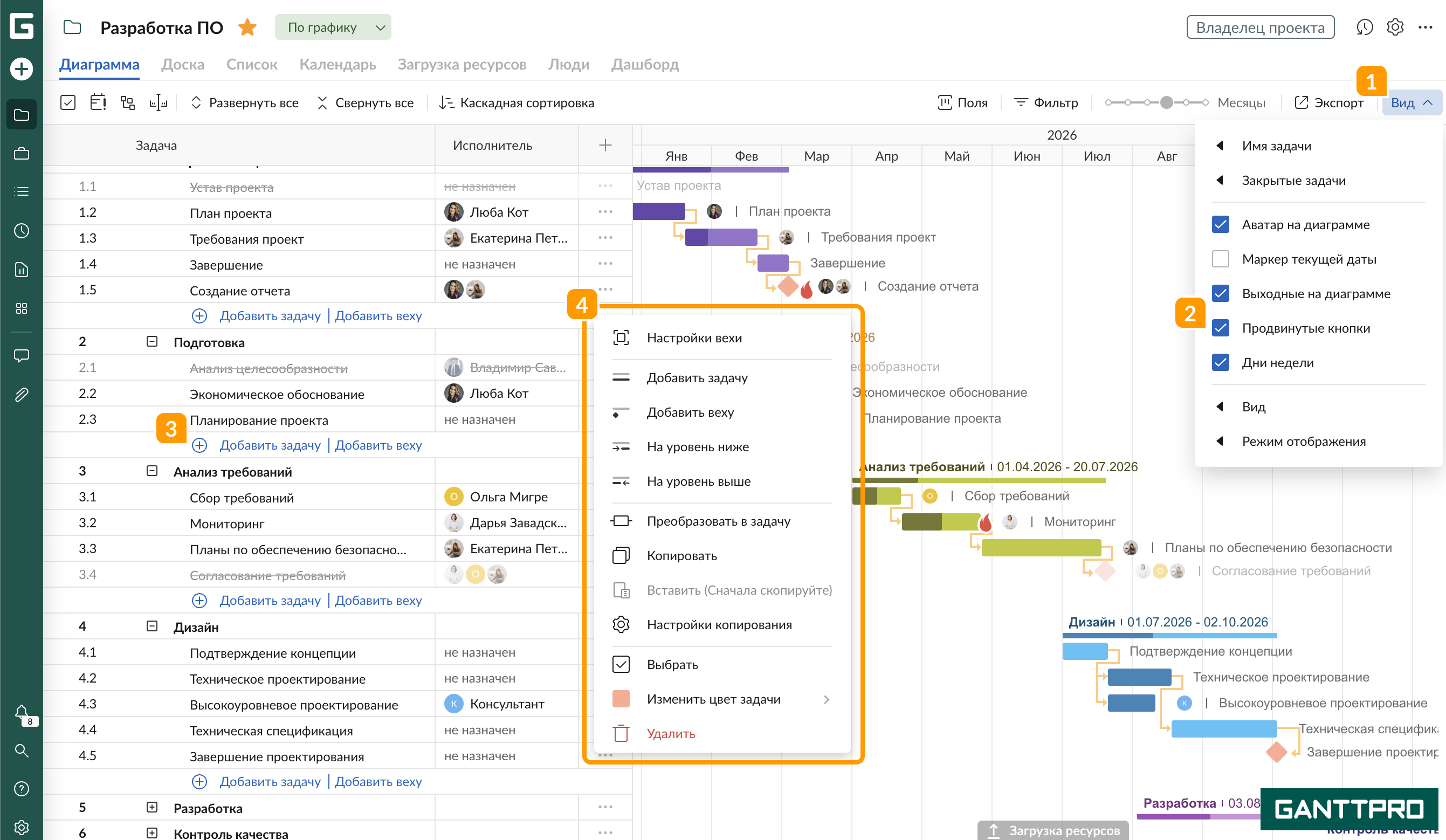Open project settings gear icon
The width and height of the screenshot is (1446, 840).
(1395, 27)
